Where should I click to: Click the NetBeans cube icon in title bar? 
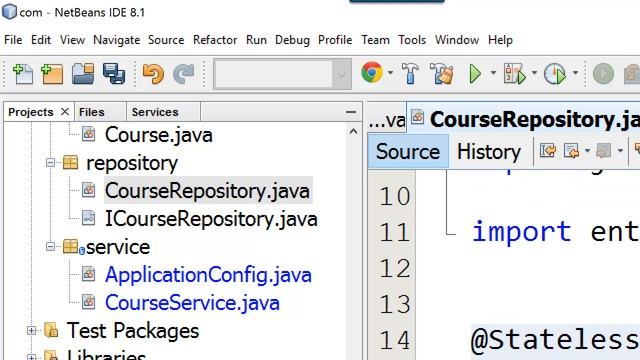pos(9,12)
